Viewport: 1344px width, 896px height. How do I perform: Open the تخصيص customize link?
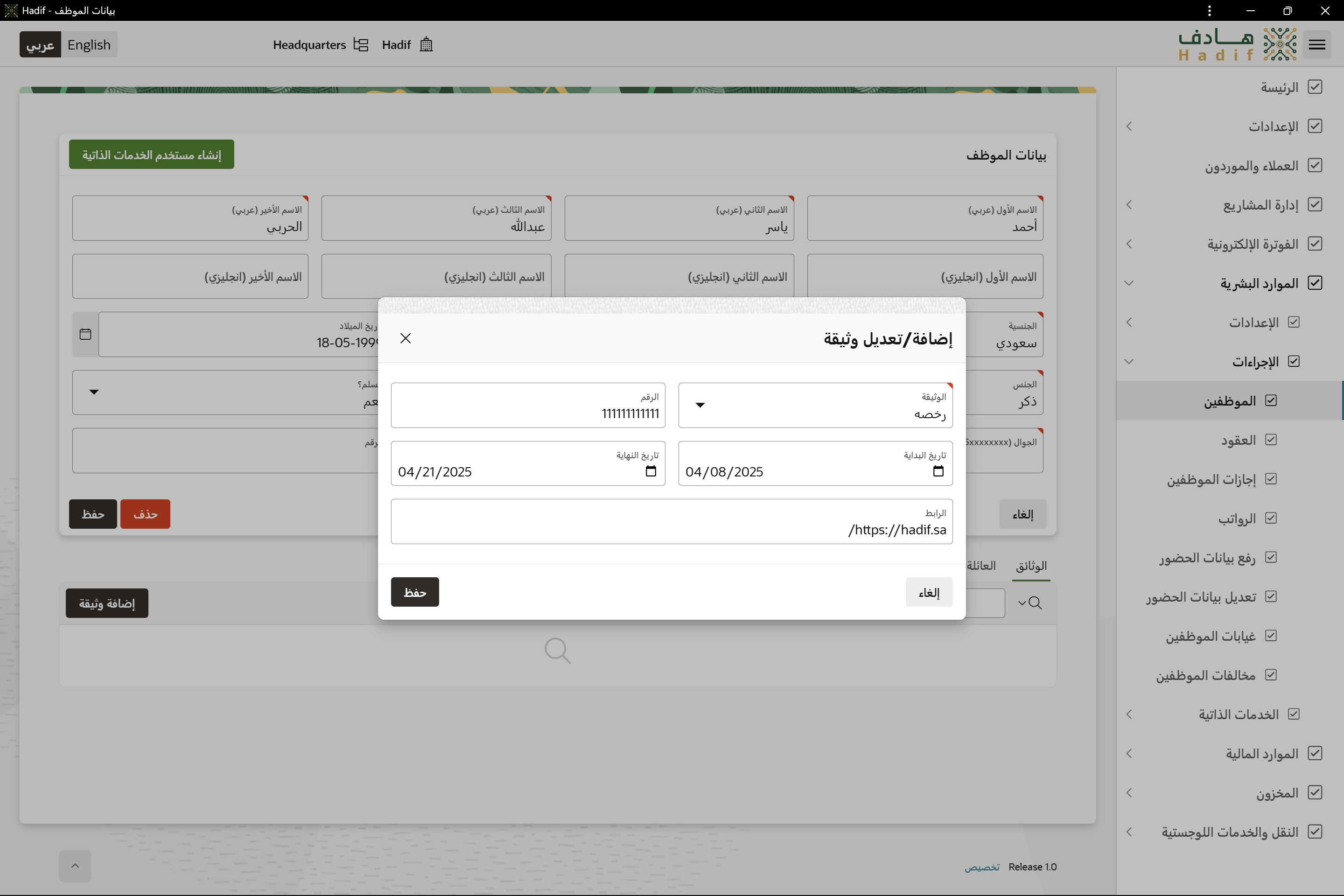click(x=982, y=867)
